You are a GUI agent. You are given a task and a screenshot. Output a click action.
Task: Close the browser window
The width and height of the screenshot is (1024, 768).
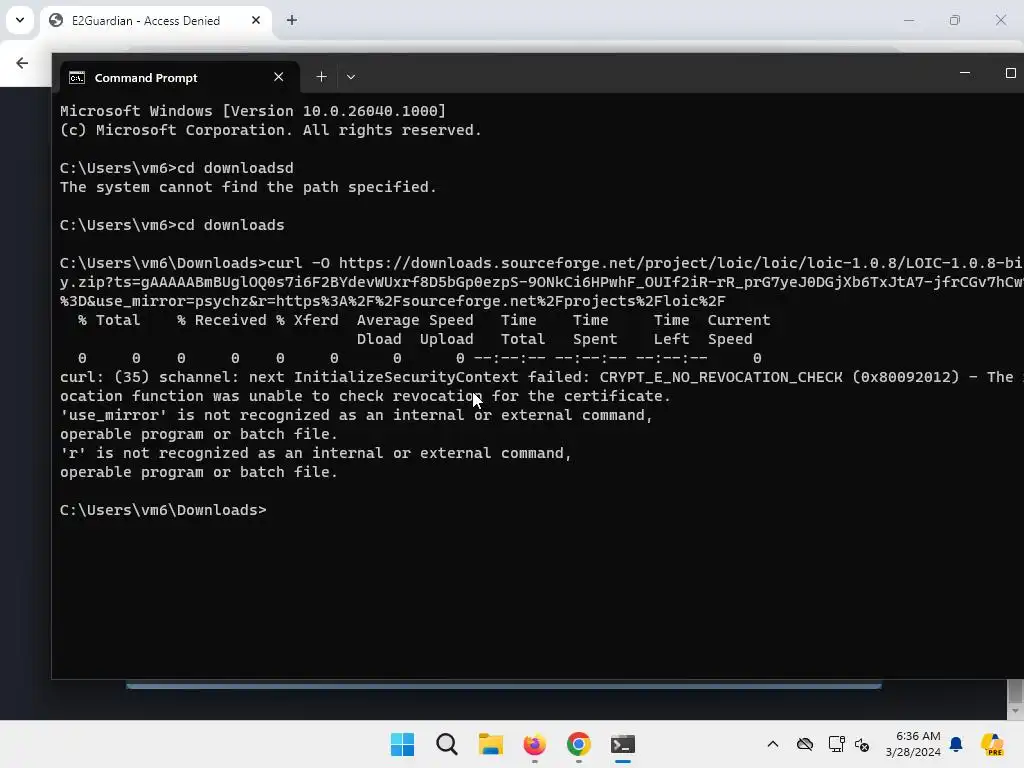(1000, 20)
